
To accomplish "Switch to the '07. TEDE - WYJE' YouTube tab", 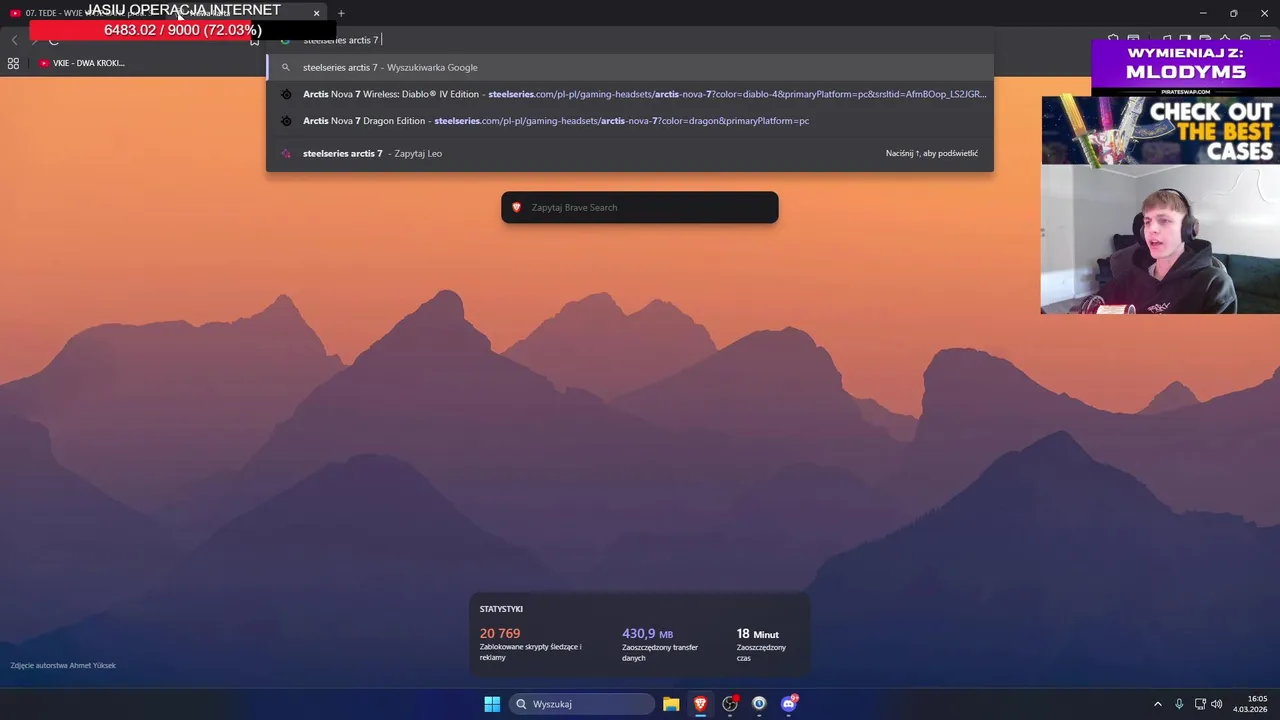I will point(85,13).
